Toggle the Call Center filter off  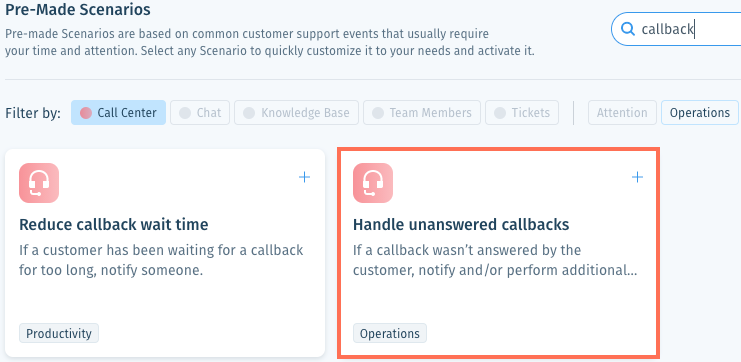tap(119, 112)
